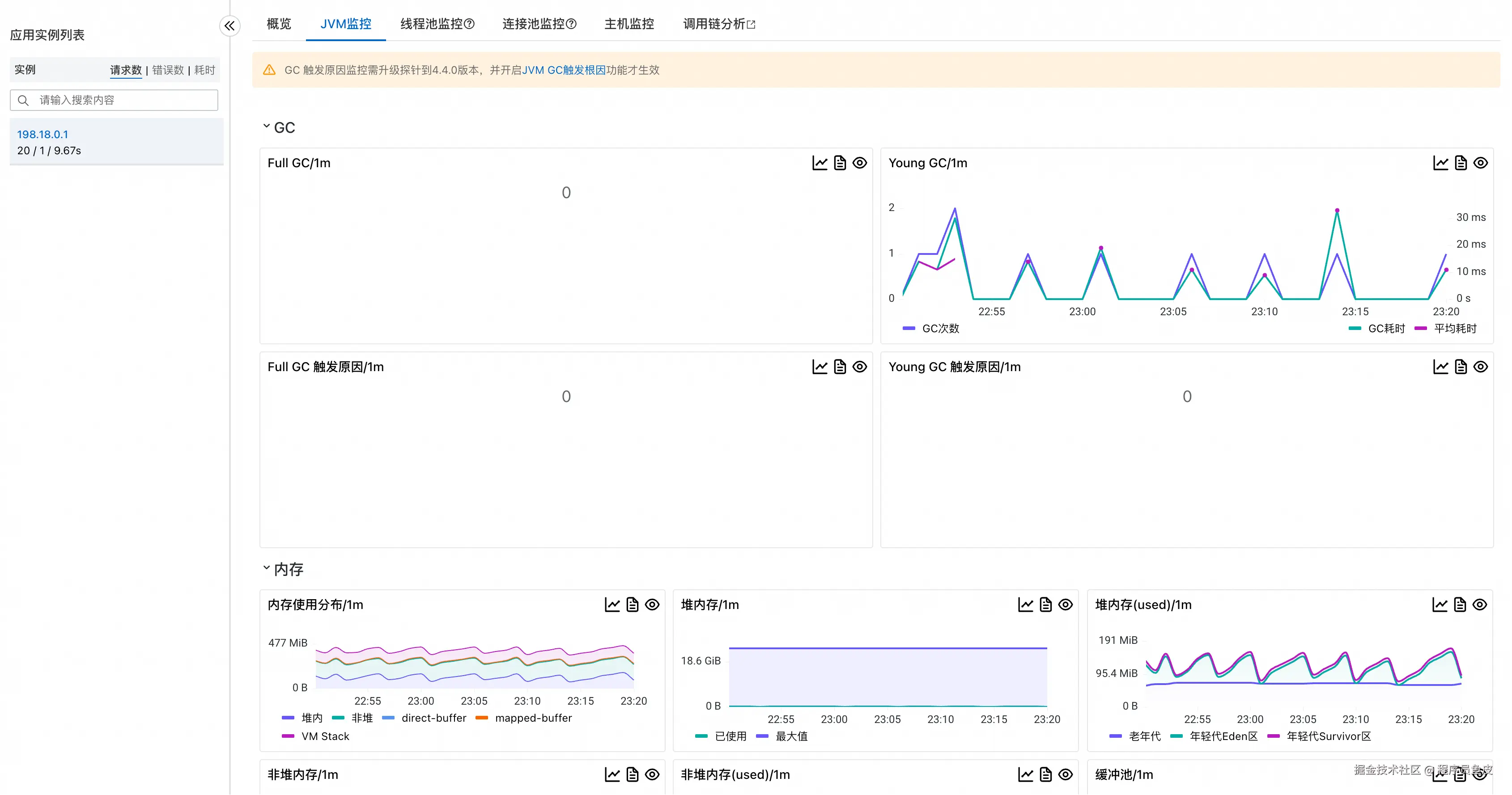Toggle GC次数 legend color swatch

(909, 329)
